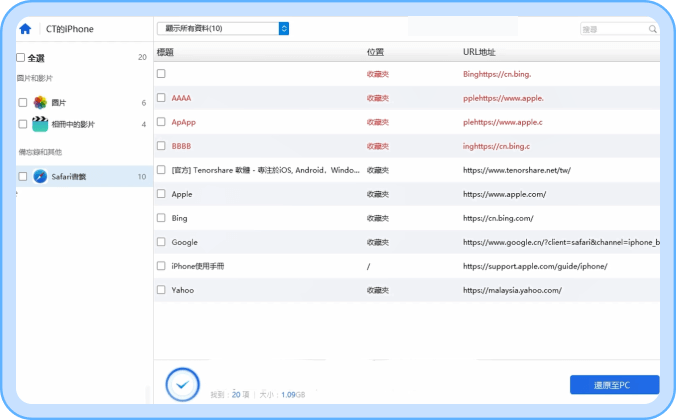Select the Safari bookmarks sidebar item
This screenshot has height=420, width=676.
(x=84, y=176)
